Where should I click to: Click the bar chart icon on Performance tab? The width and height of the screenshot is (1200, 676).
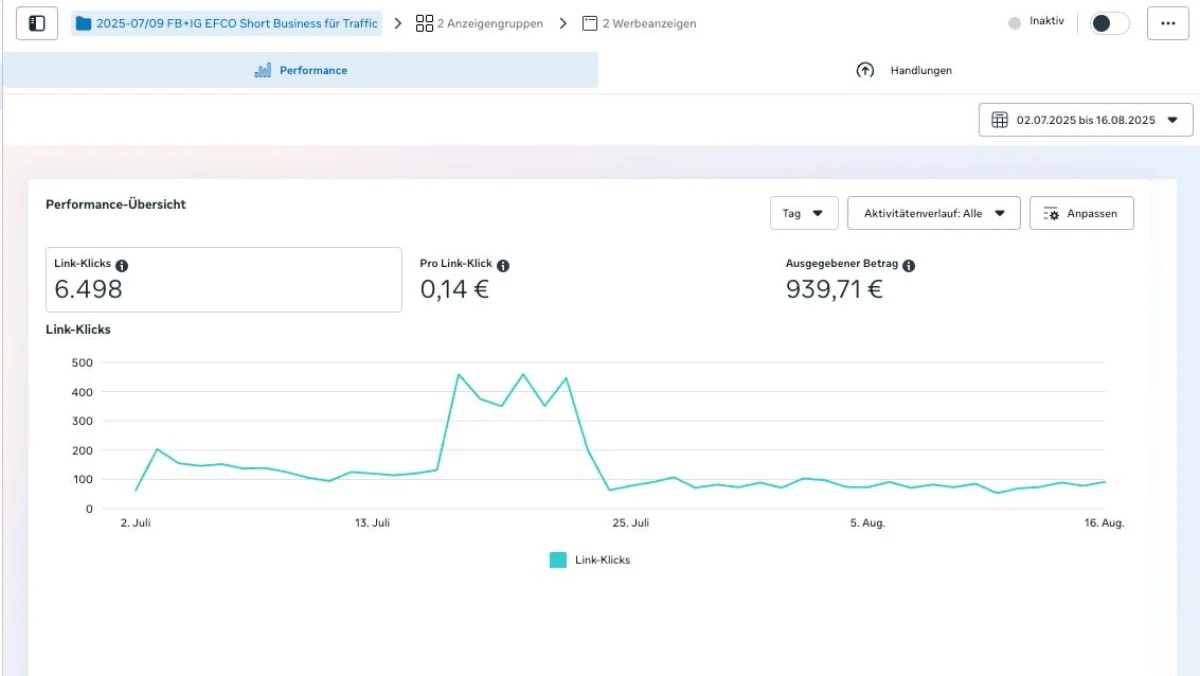263,70
